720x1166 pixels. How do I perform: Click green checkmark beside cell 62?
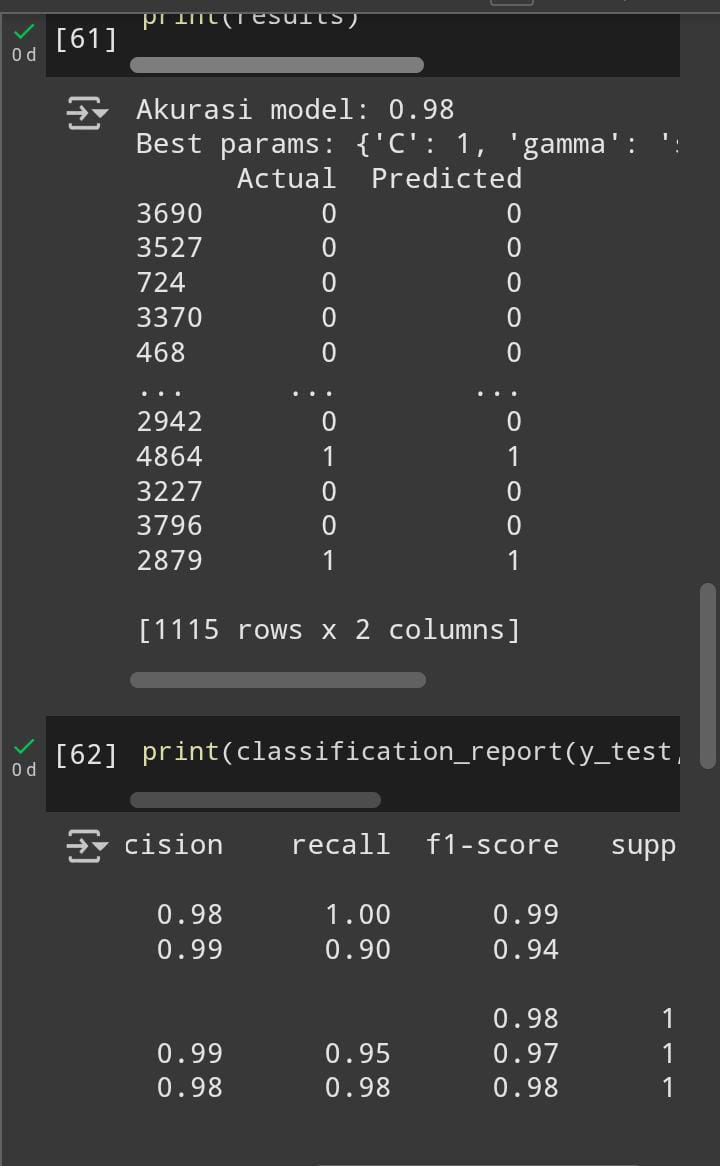pyautogui.click(x=25, y=746)
